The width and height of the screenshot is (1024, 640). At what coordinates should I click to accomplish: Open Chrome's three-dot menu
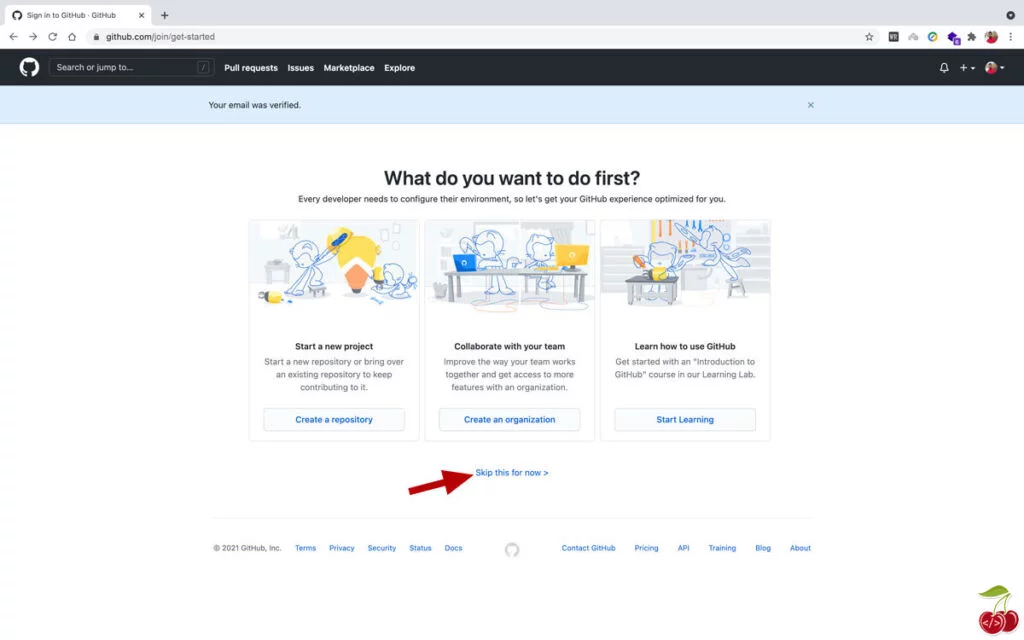coord(1011,36)
